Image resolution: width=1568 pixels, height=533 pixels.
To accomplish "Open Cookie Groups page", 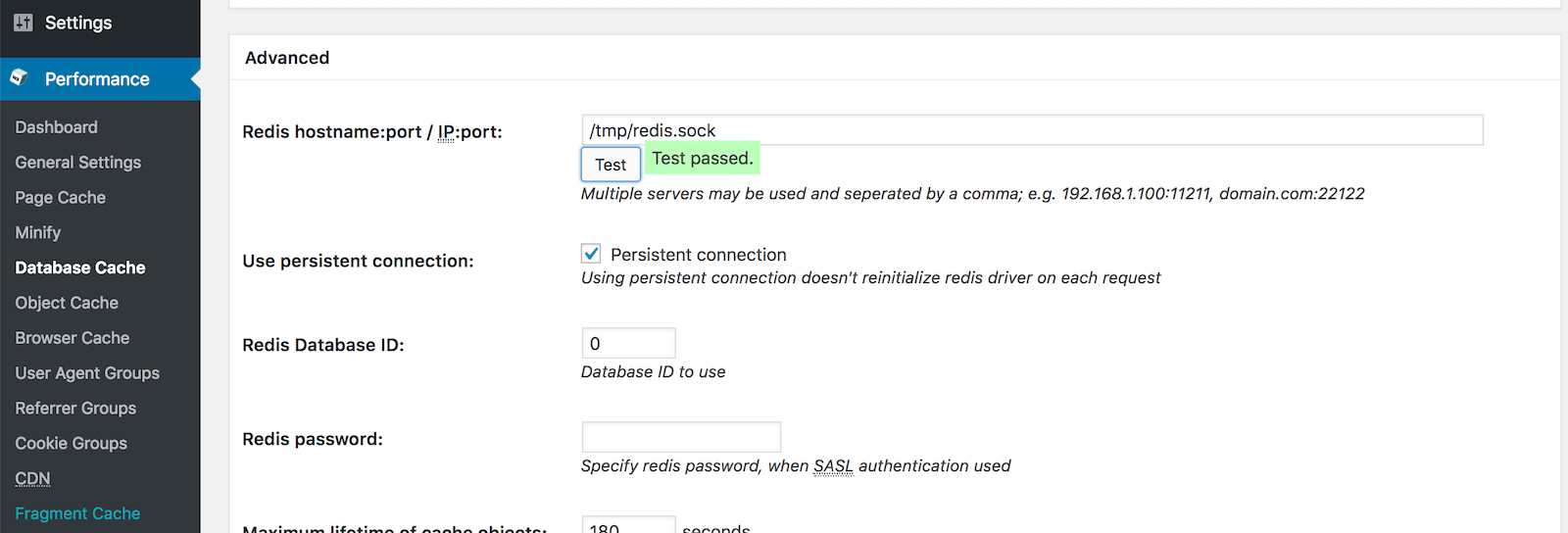I will click(x=71, y=444).
